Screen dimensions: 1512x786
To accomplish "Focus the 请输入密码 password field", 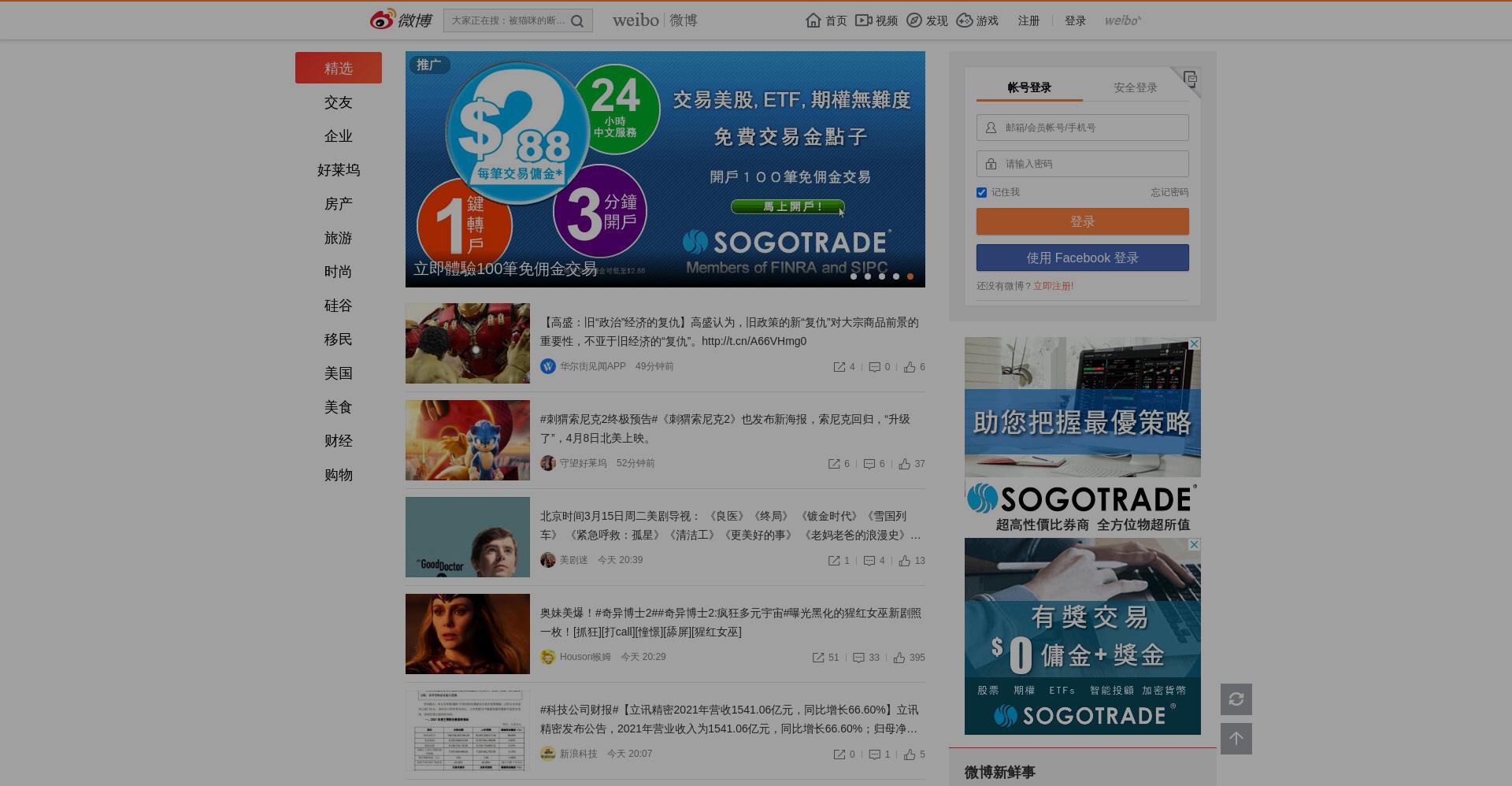I will coord(1083,164).
